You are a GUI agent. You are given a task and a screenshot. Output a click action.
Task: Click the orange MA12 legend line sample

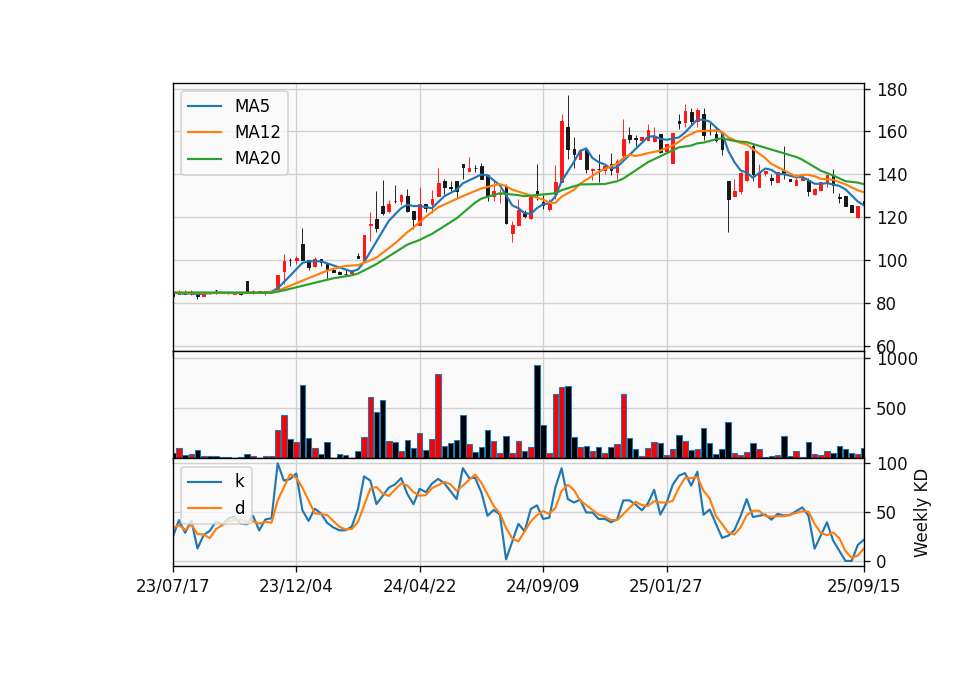[204, 132]
